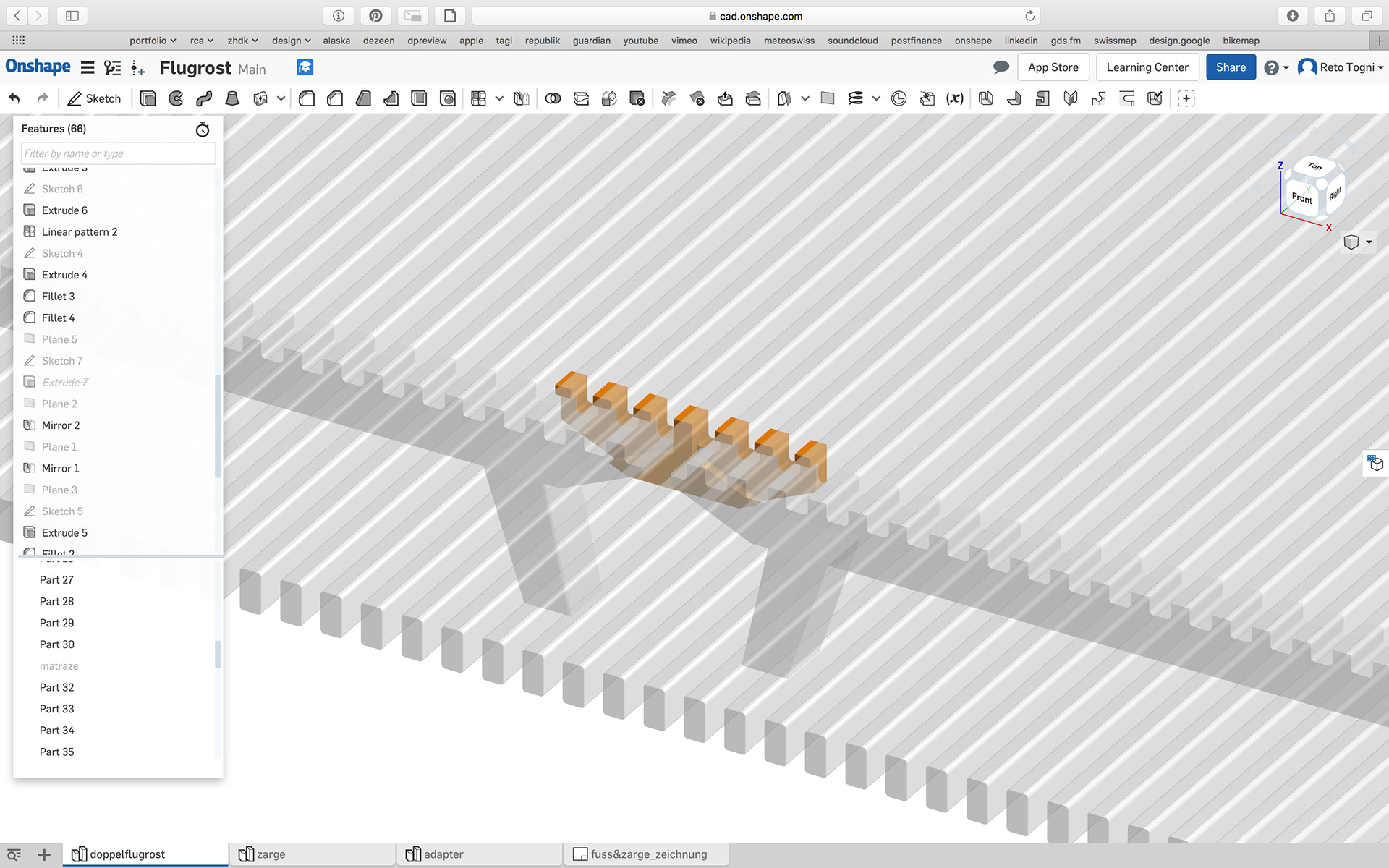Expand the view display cube dropdown
The width and height of the screenshot is (1389, 868).
(x=1369, y=242)
